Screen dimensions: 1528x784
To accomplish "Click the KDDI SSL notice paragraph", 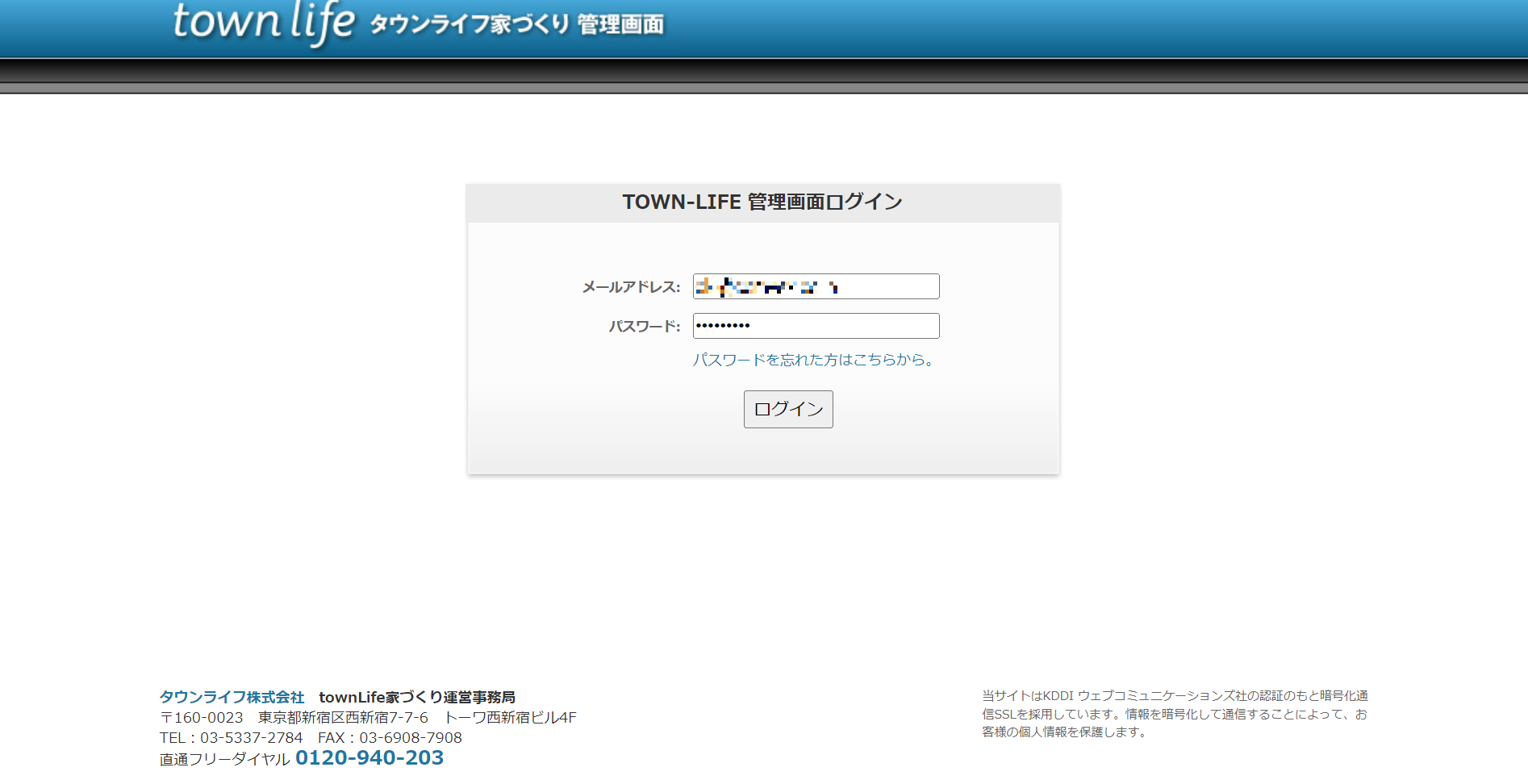I will 1175,714.
